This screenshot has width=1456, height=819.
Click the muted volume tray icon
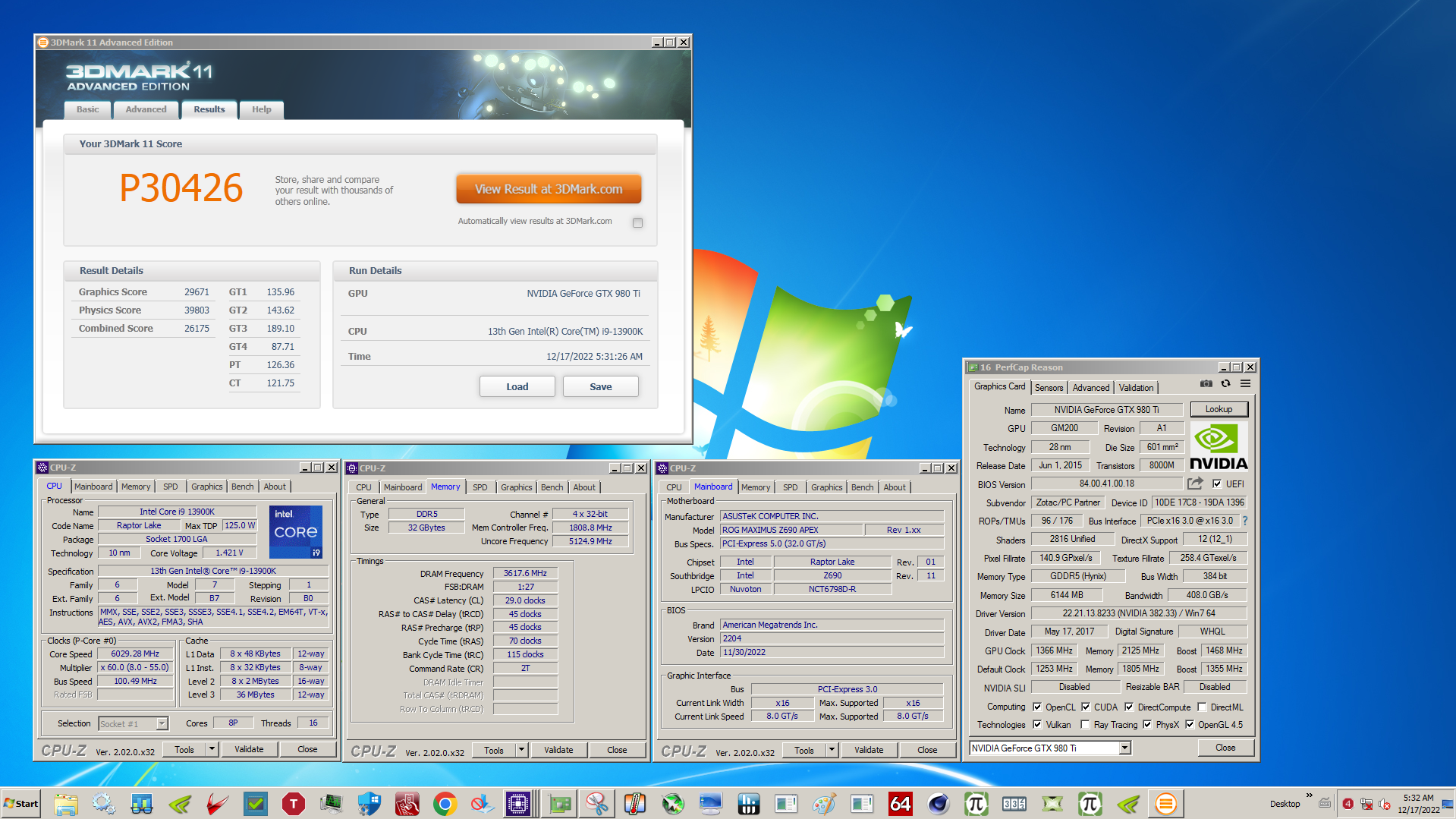coord(1384,804)
